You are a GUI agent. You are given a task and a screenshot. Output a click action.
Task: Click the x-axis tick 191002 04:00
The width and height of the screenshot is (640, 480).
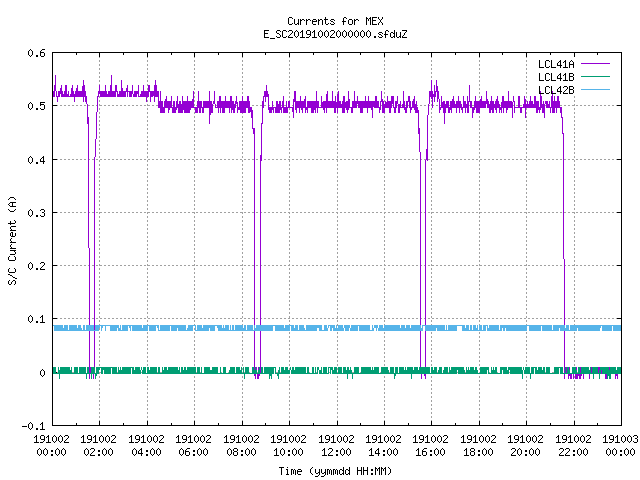tap(146, 445)
